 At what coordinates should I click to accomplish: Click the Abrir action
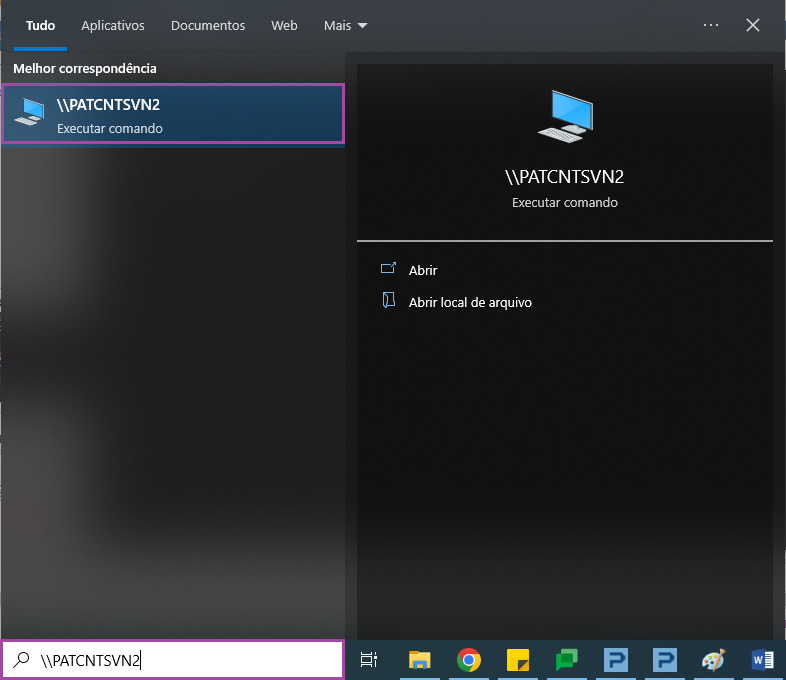423,270
